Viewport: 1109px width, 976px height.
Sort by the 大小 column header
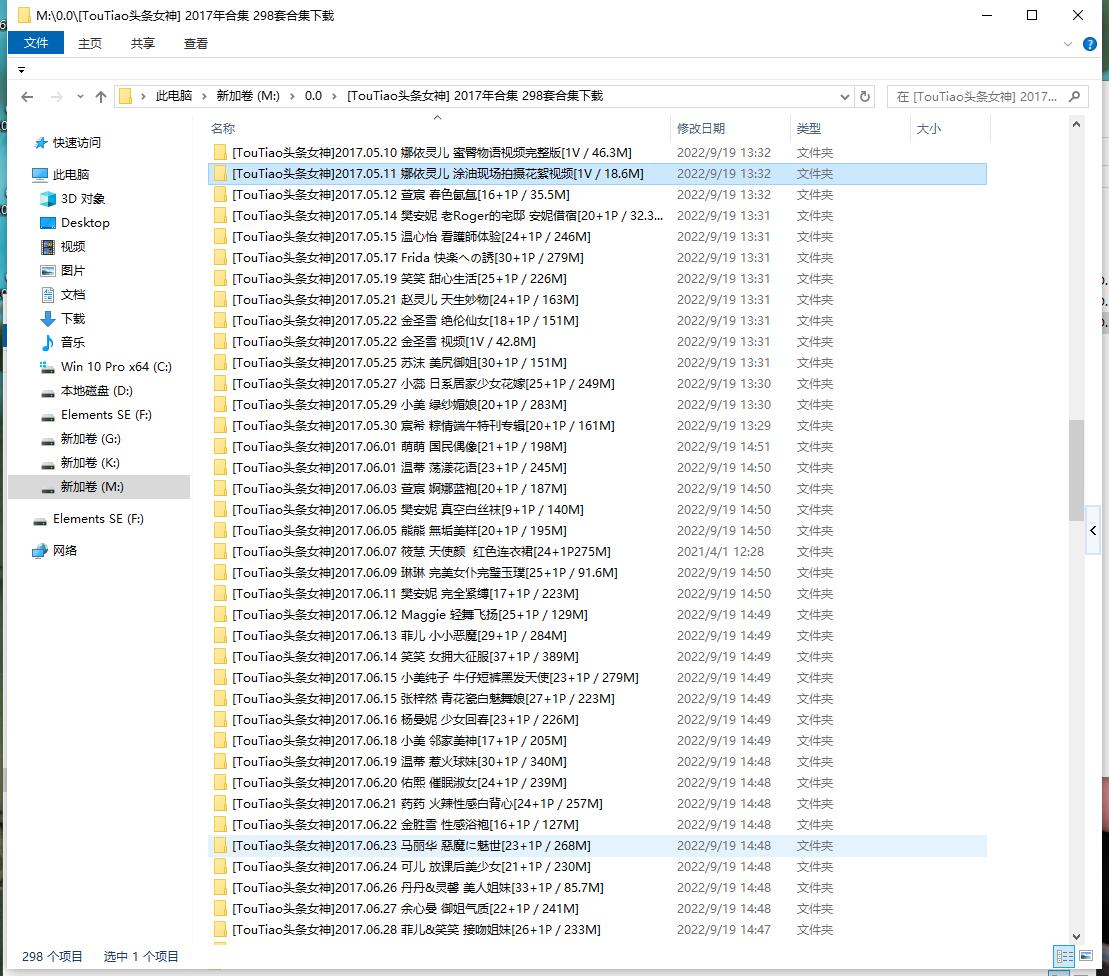(929, 129)
